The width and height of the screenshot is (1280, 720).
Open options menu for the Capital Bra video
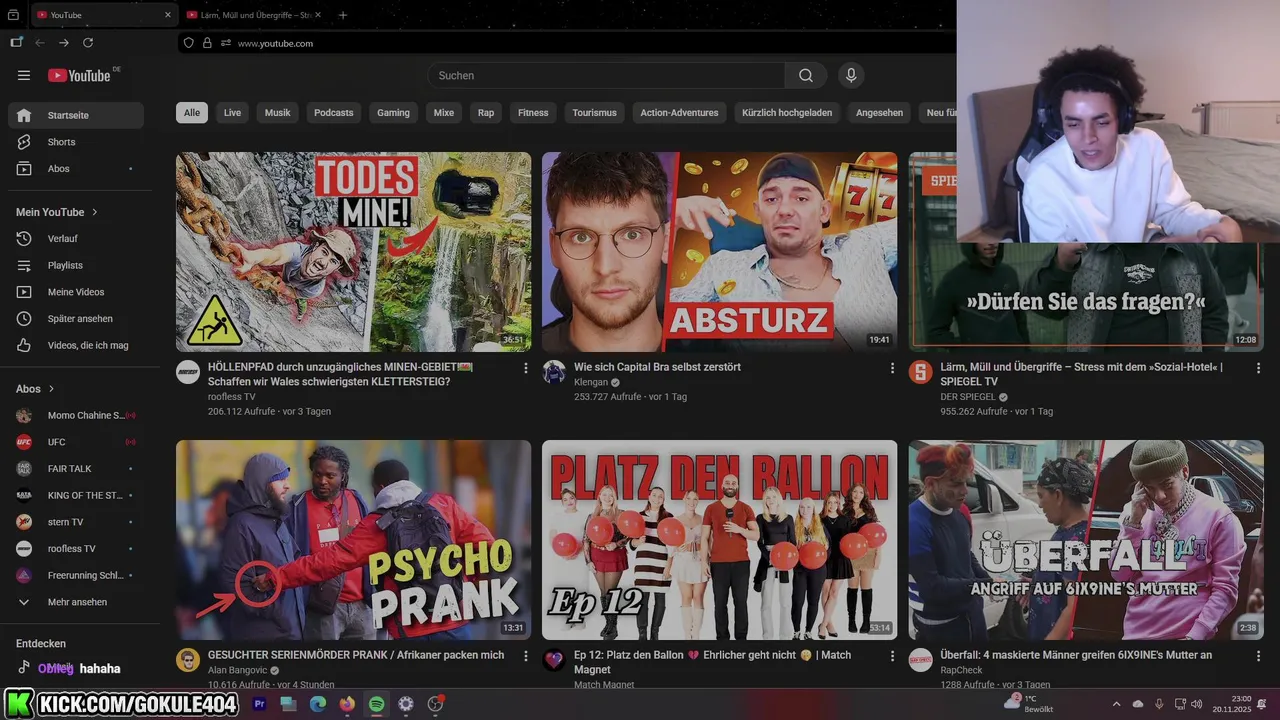pos(892,368)
